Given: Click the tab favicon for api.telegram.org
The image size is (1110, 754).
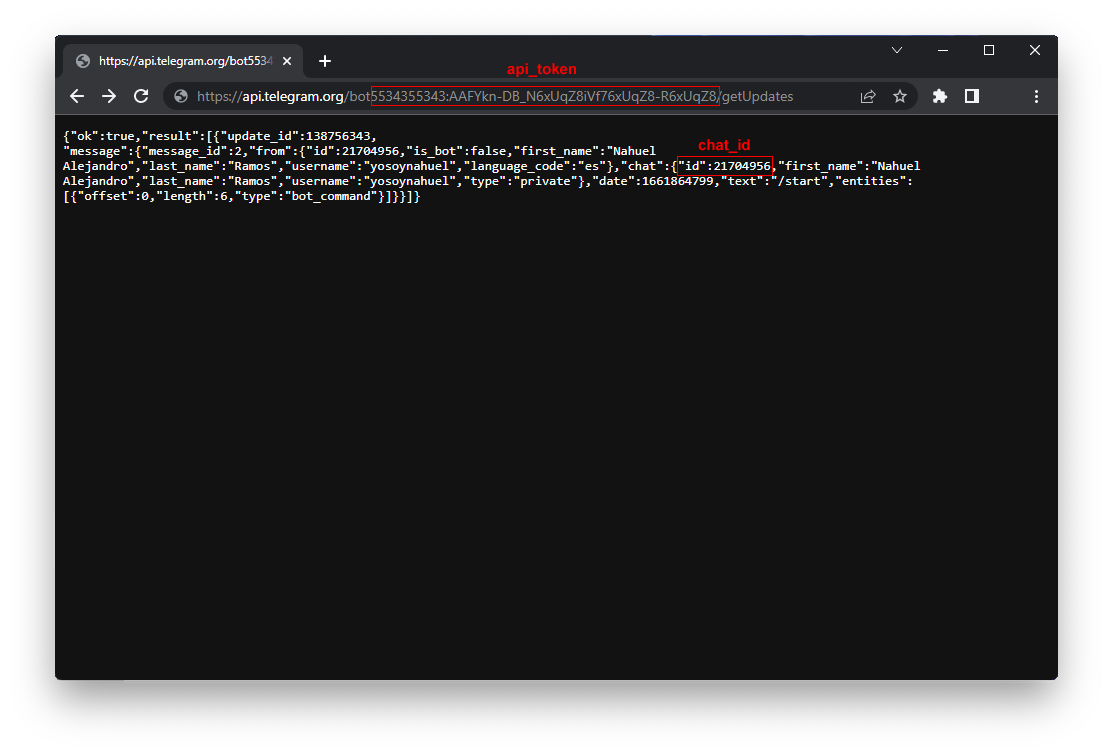Looking at the screenshot, I should [x=82, y=60].
